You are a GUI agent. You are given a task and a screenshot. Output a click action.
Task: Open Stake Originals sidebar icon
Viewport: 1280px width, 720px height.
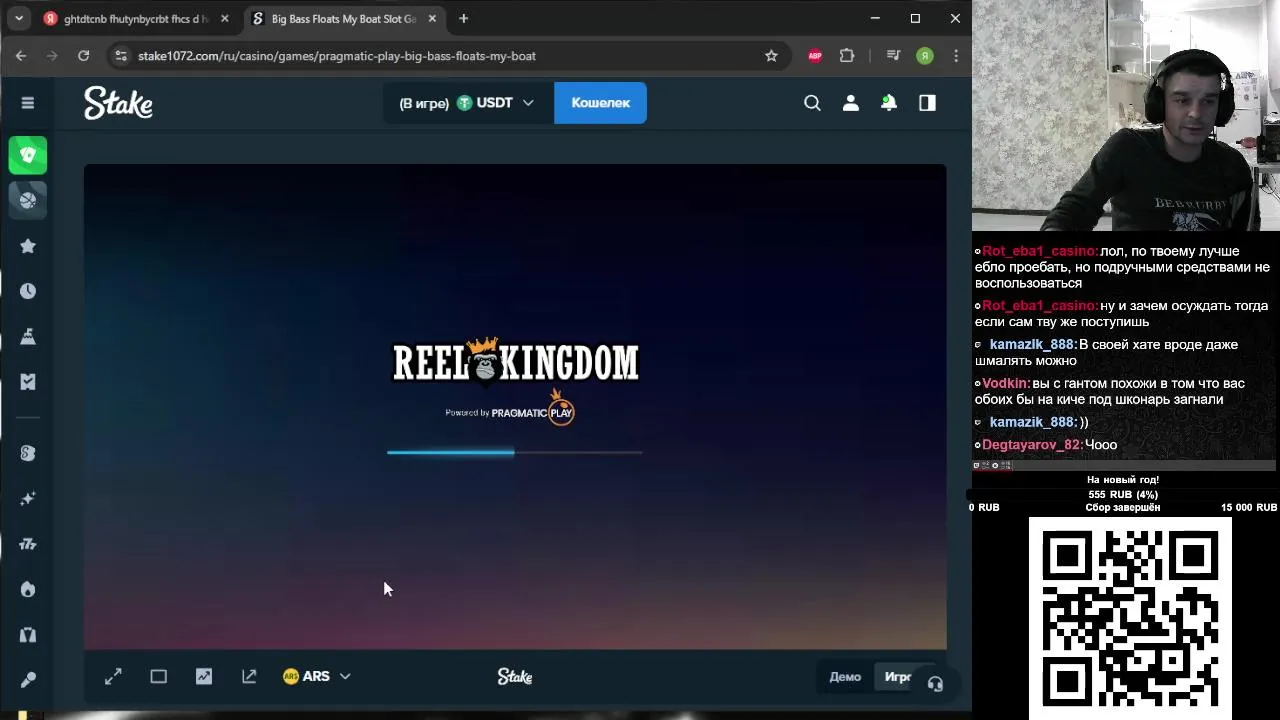[28, 453]
